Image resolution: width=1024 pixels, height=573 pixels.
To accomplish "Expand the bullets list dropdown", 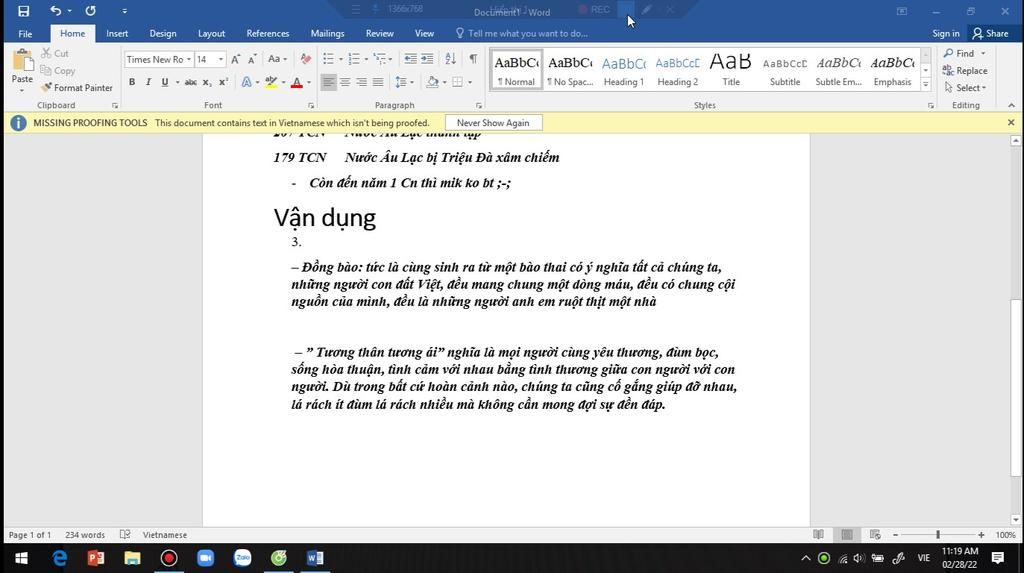I will coord(341,59).
